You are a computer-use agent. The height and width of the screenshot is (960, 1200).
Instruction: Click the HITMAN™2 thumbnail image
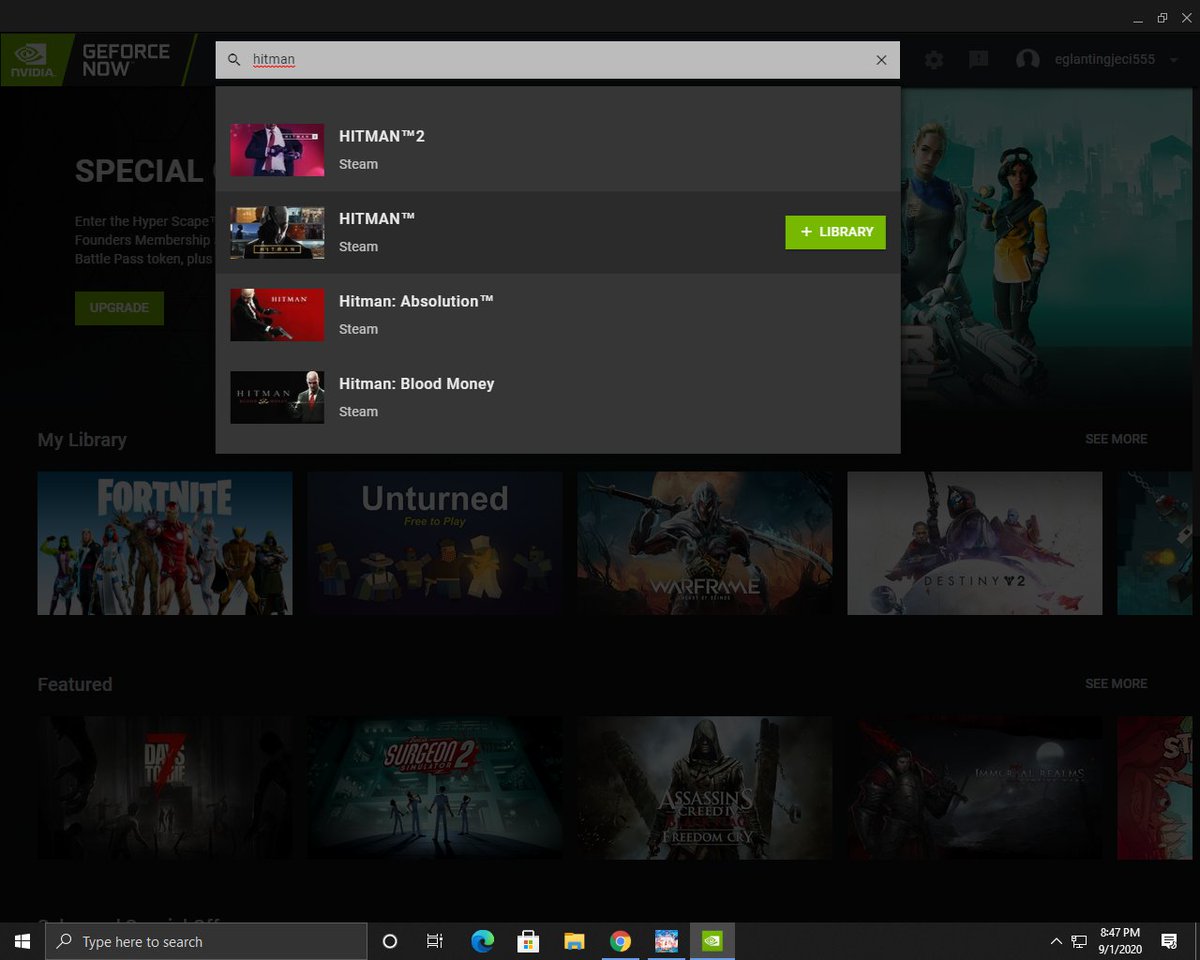point(277,150)
